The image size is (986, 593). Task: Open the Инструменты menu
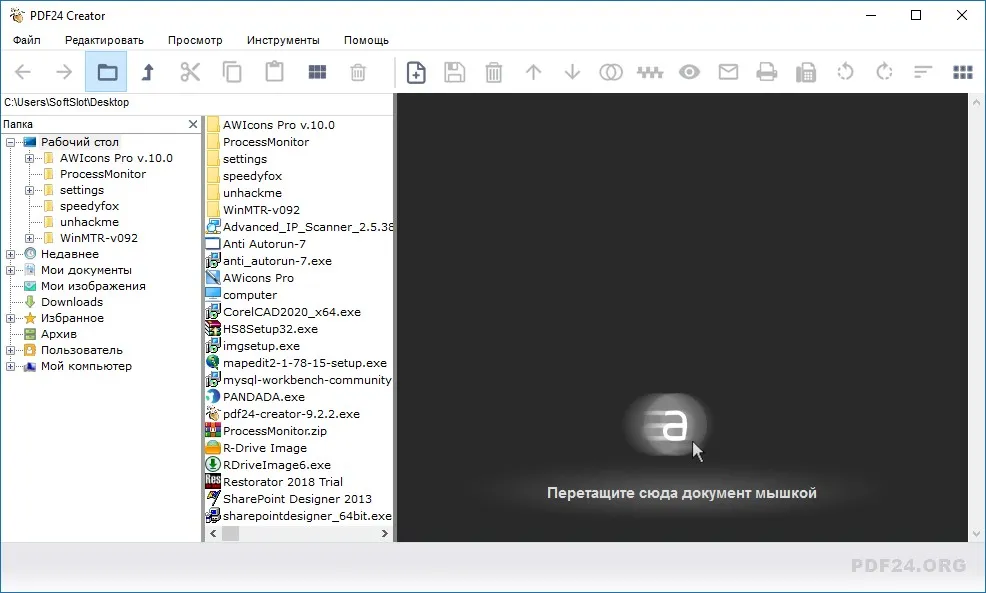(x=283, y=40)
